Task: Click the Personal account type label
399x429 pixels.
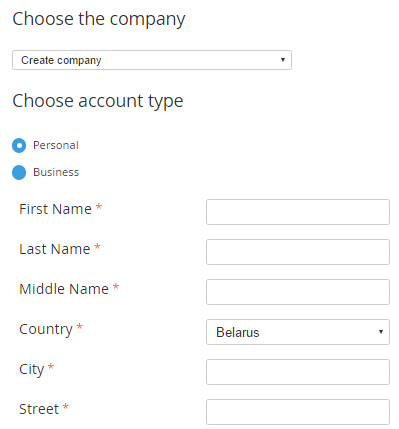Action: tap(56, 145)
